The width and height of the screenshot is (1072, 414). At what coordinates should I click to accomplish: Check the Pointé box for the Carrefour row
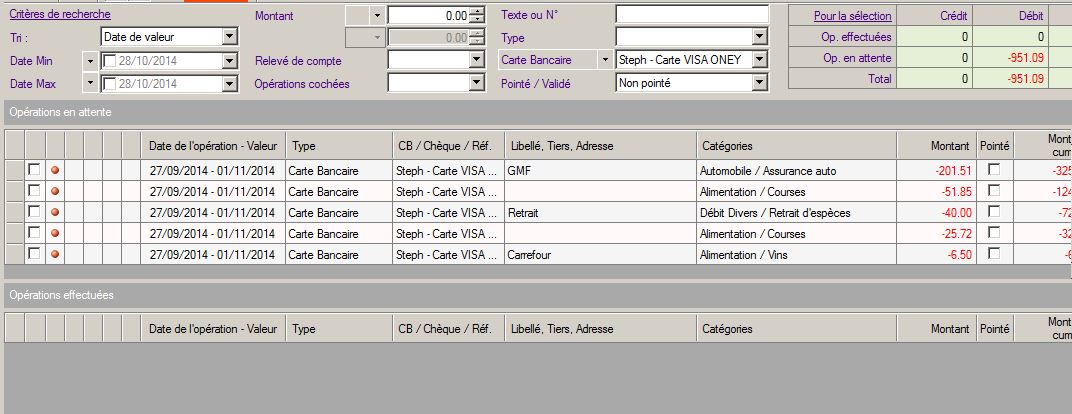point(993,254)
